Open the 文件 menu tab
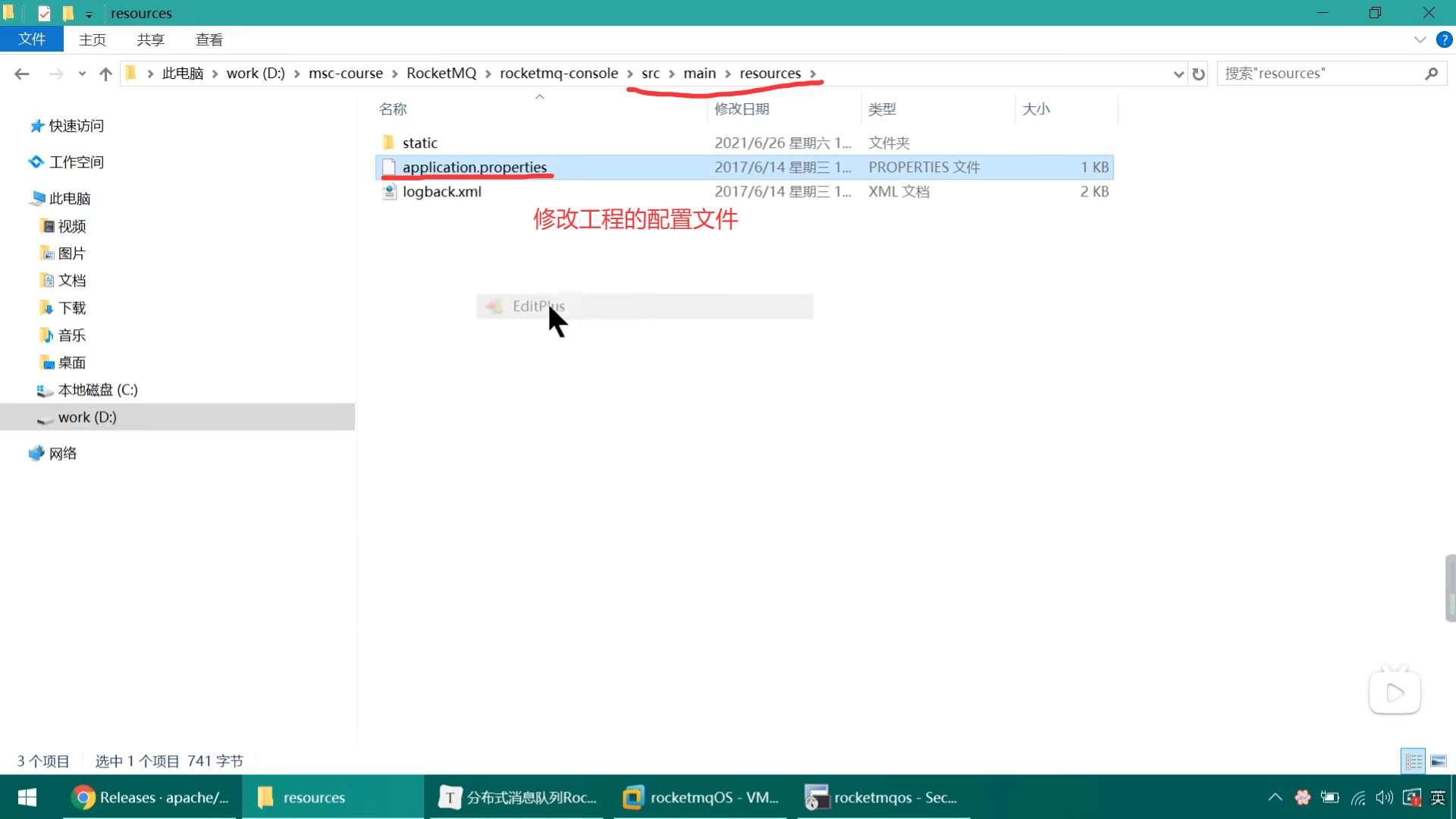Screen dimensions: 1456x819 point(32,39)
